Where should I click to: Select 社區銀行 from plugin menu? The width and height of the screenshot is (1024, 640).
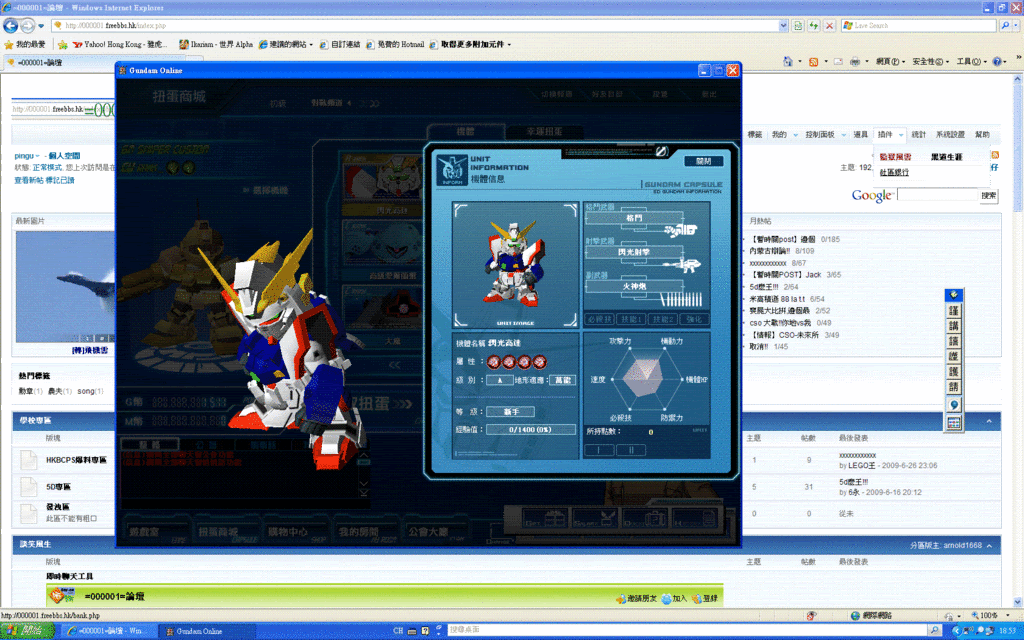tap(894, 172)
